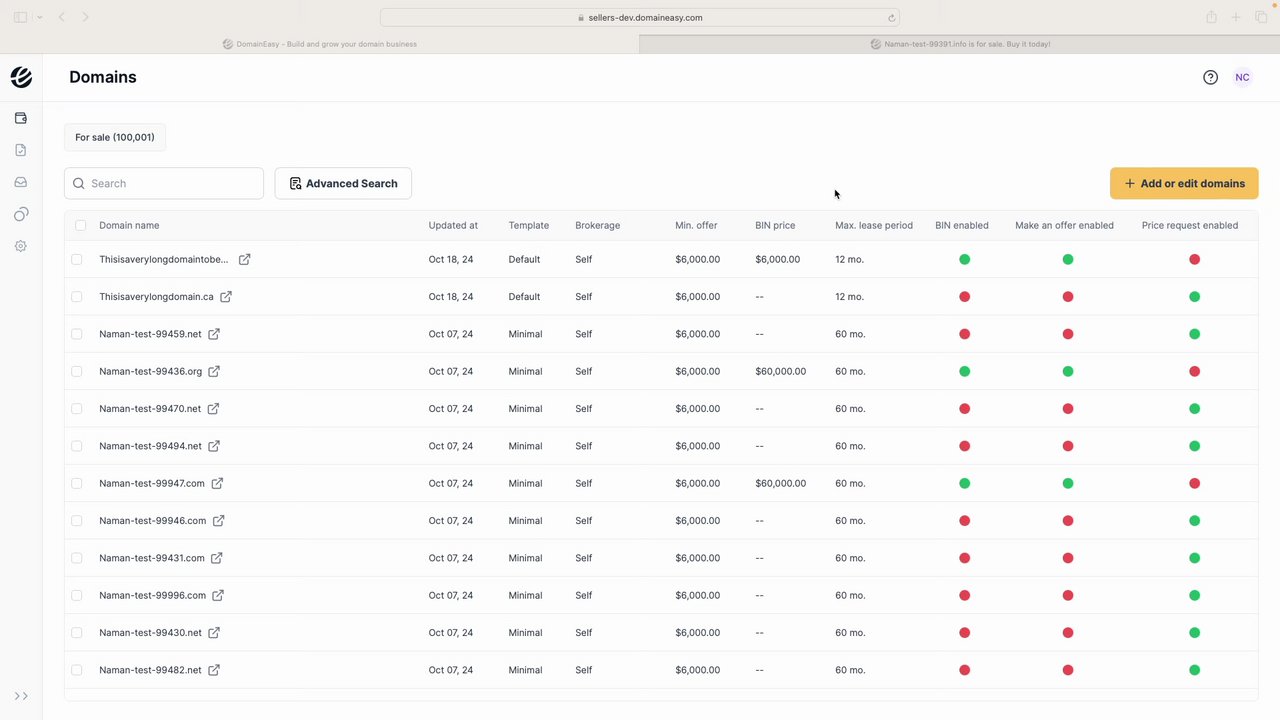This screenshot has height=720, width=1280.
Task: Show Safari tab overview
Action: click(1261, 17)
